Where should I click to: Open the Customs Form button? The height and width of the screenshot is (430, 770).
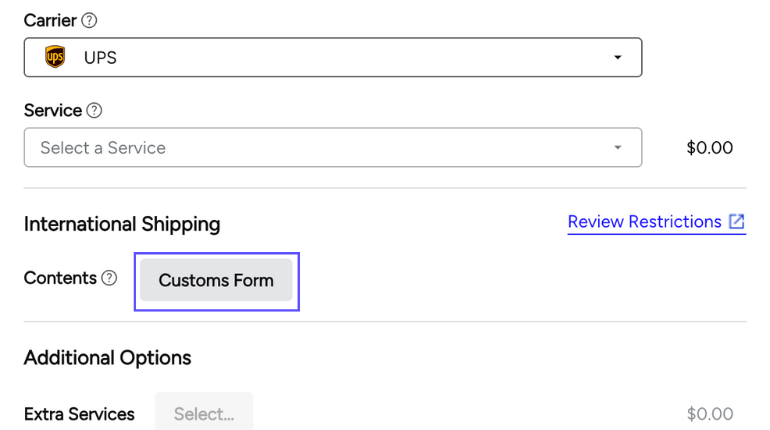(x=216, y=280)
